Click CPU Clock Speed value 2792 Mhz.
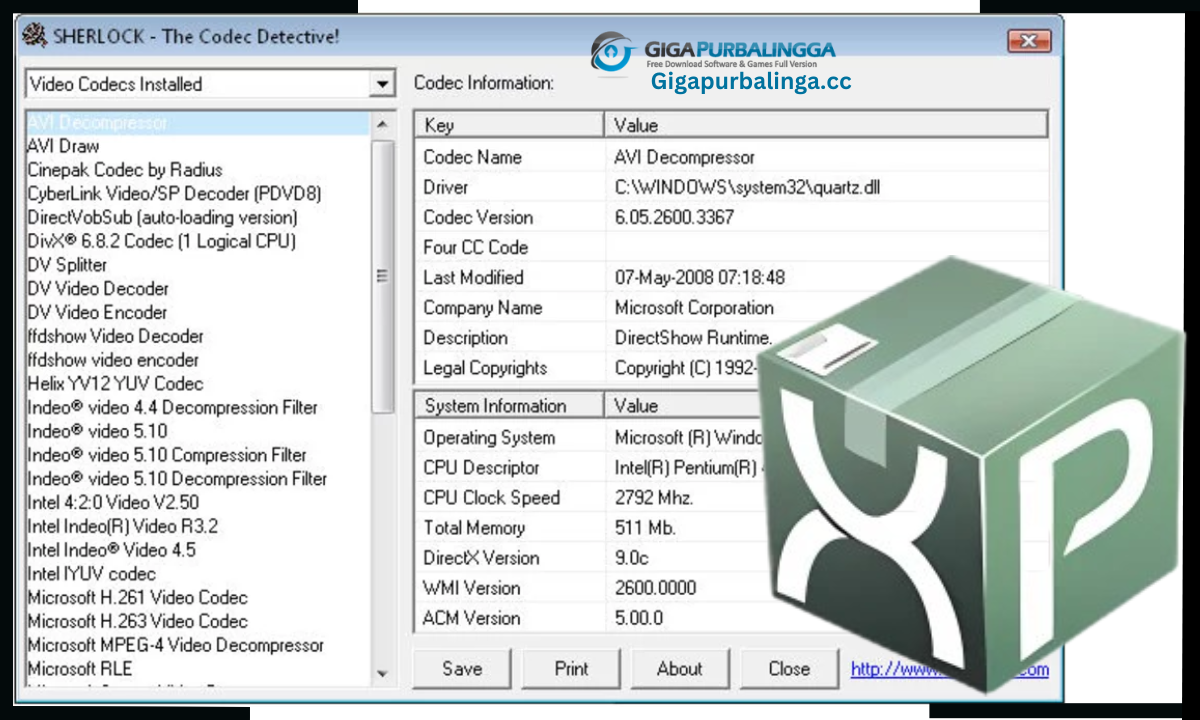This screenshot has height=720, width=1200. [x=654, y=497]
